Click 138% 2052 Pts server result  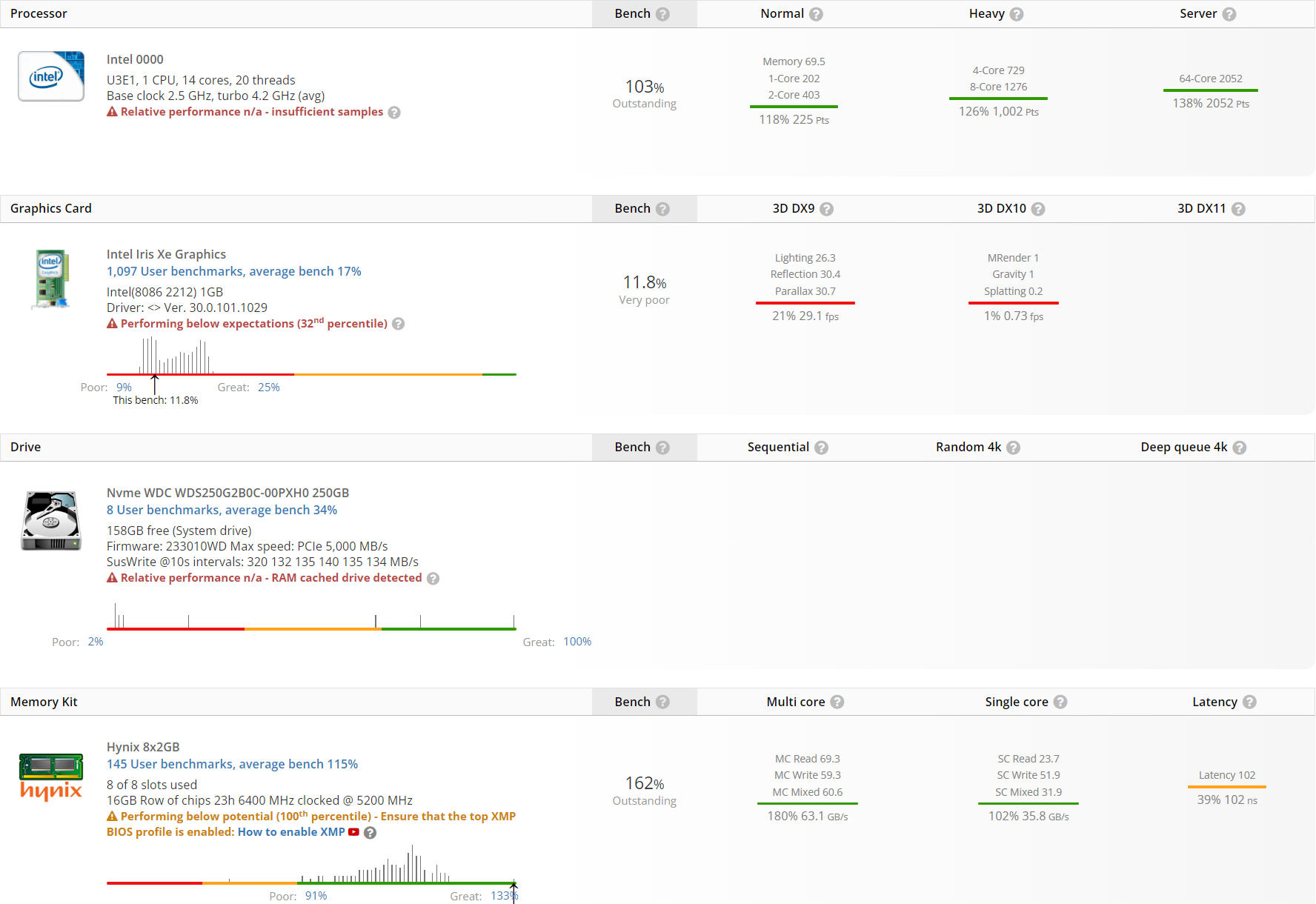coord(1211,104)
